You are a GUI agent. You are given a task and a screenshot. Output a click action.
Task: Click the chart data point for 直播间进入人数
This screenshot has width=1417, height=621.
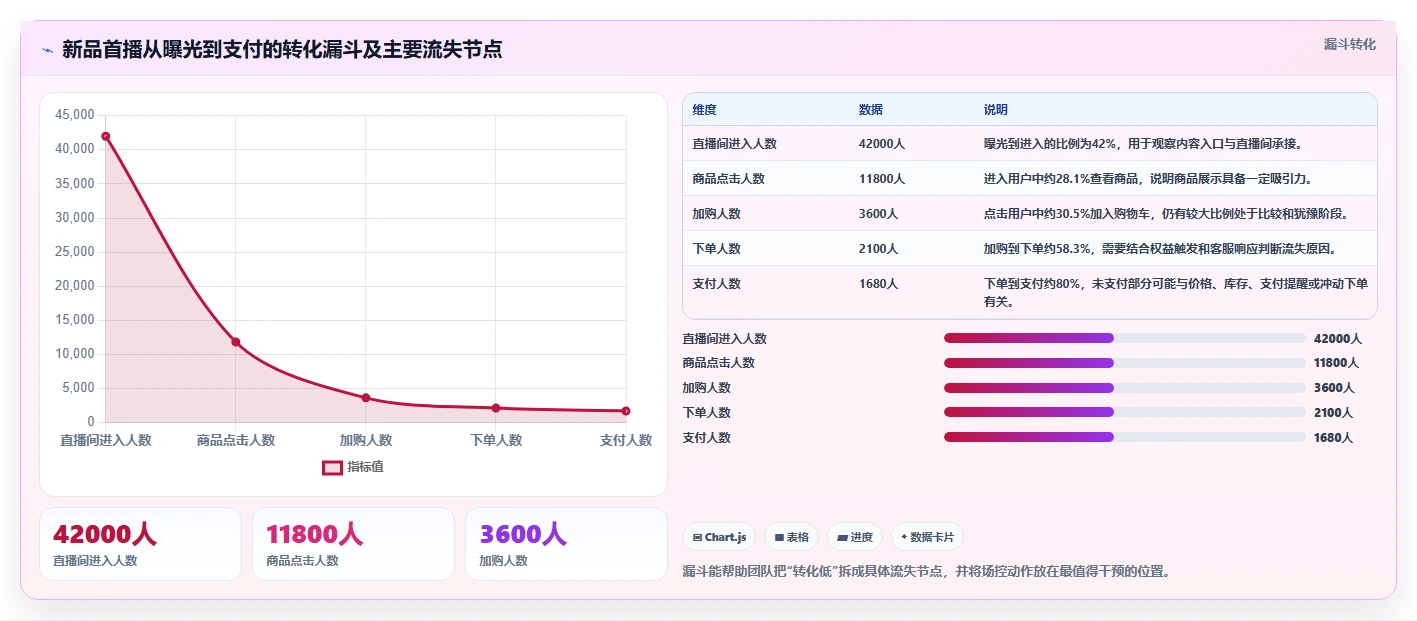click(106, 136)
